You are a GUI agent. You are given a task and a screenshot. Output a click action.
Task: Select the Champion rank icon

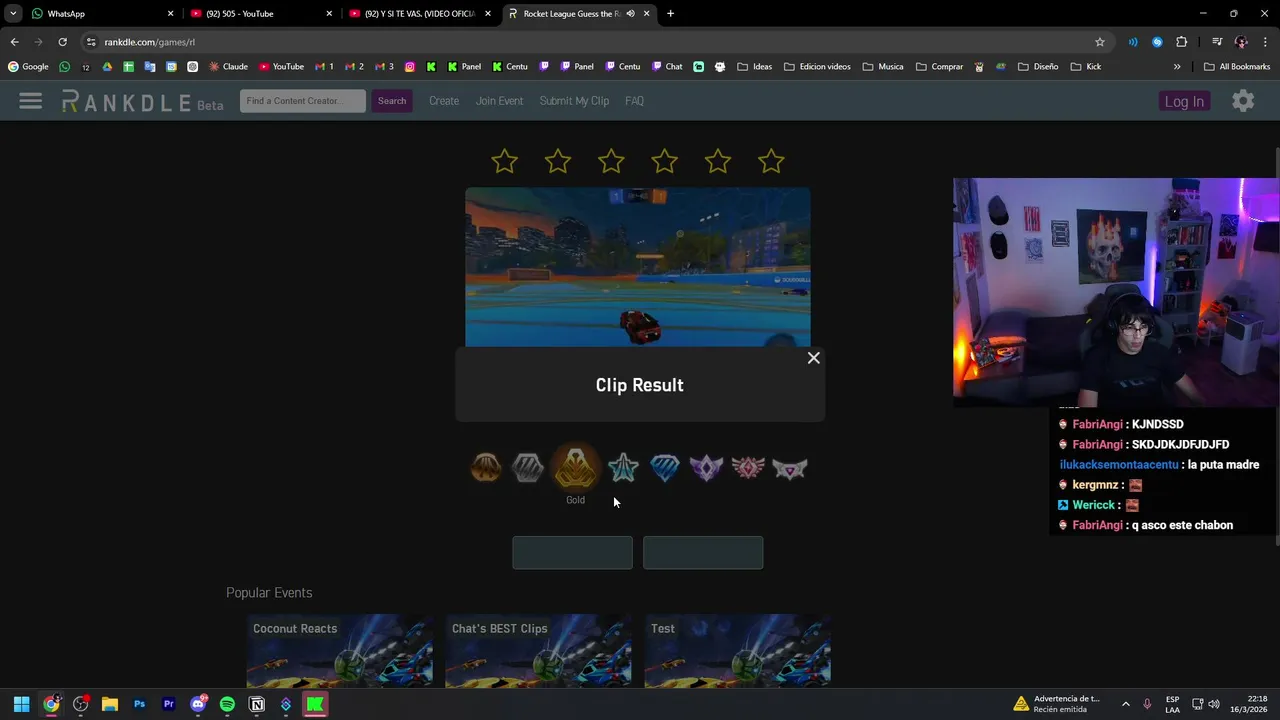click(x=707, y=467)
